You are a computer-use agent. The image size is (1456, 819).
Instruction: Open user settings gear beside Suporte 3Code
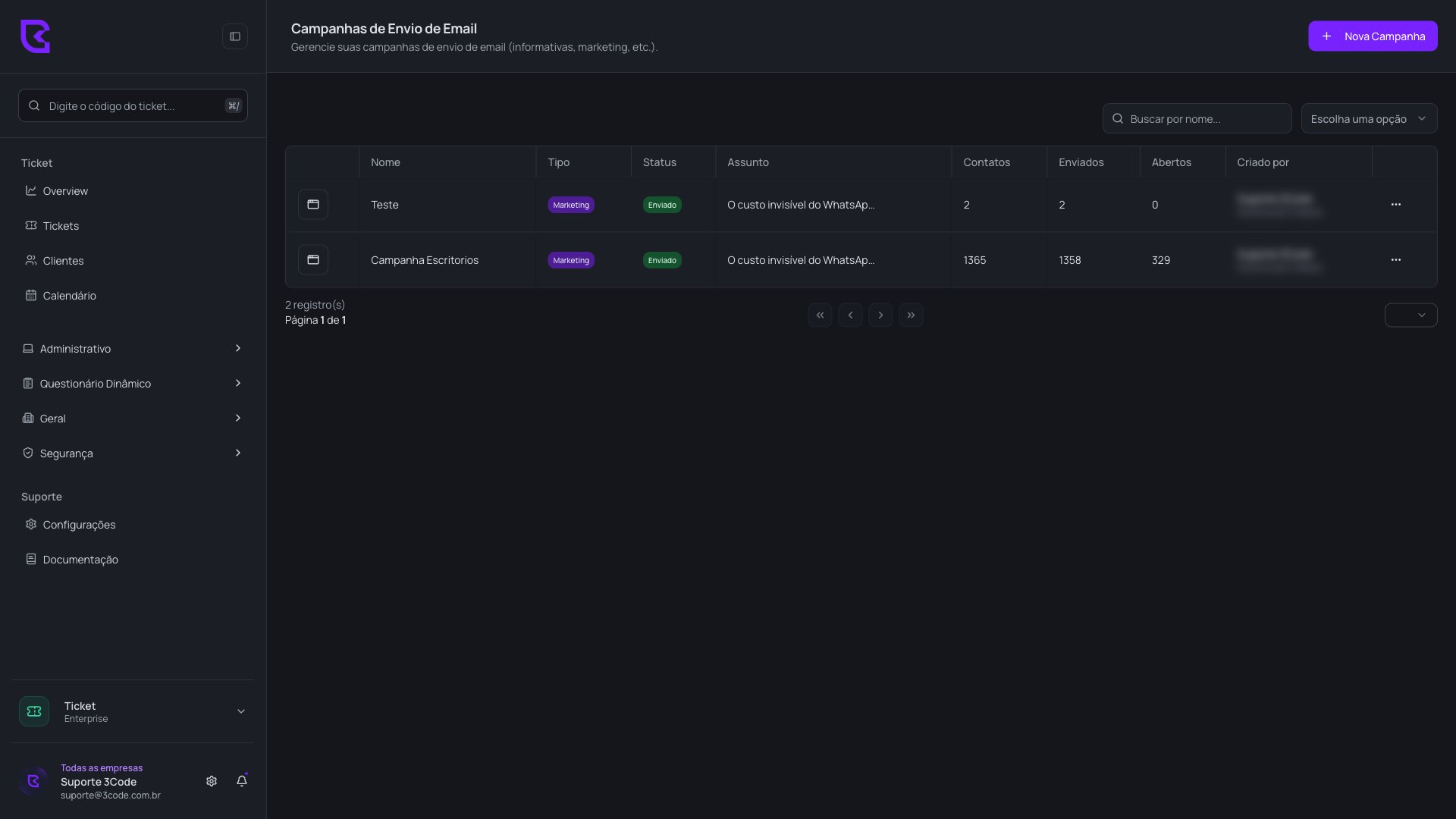[x=212, y=781]
